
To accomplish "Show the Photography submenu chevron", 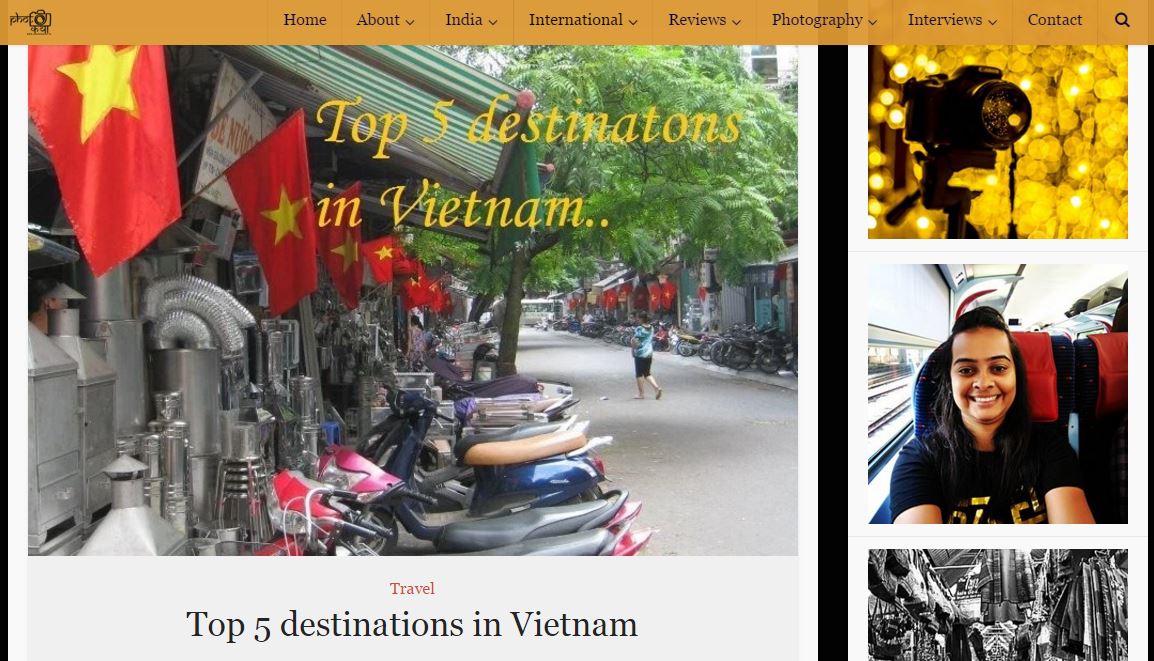I will click(x=873, y=22).
